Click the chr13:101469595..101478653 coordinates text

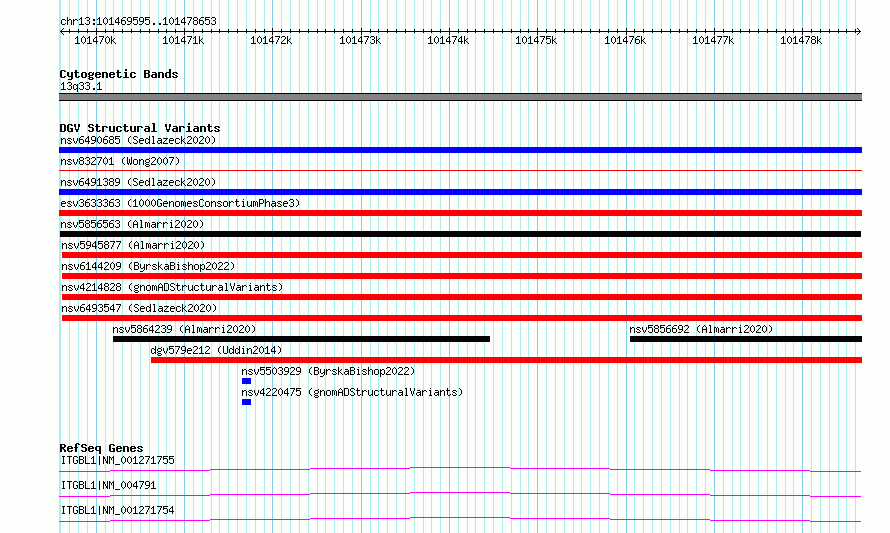coord(138,21)
